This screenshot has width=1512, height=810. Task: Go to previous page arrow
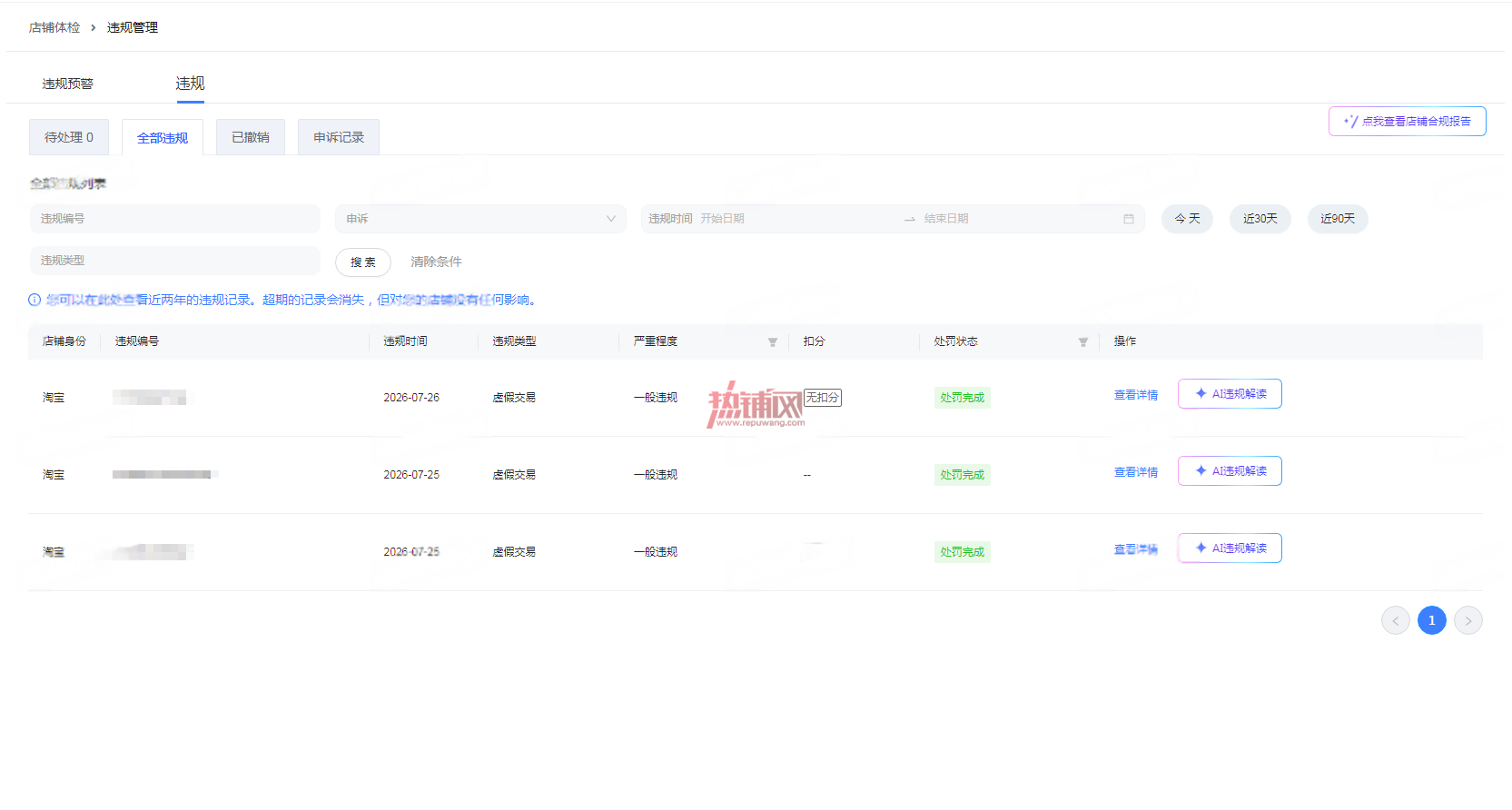click(x=1396, y=620)
